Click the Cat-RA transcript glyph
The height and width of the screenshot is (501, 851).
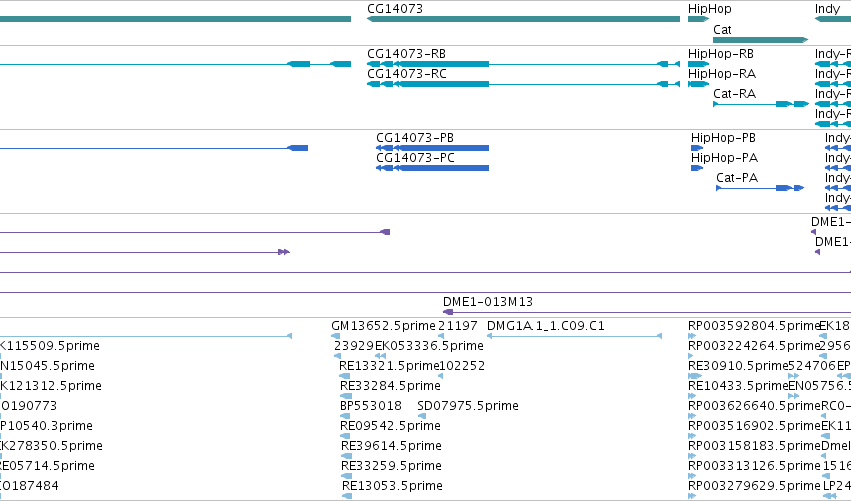point(761,104)
